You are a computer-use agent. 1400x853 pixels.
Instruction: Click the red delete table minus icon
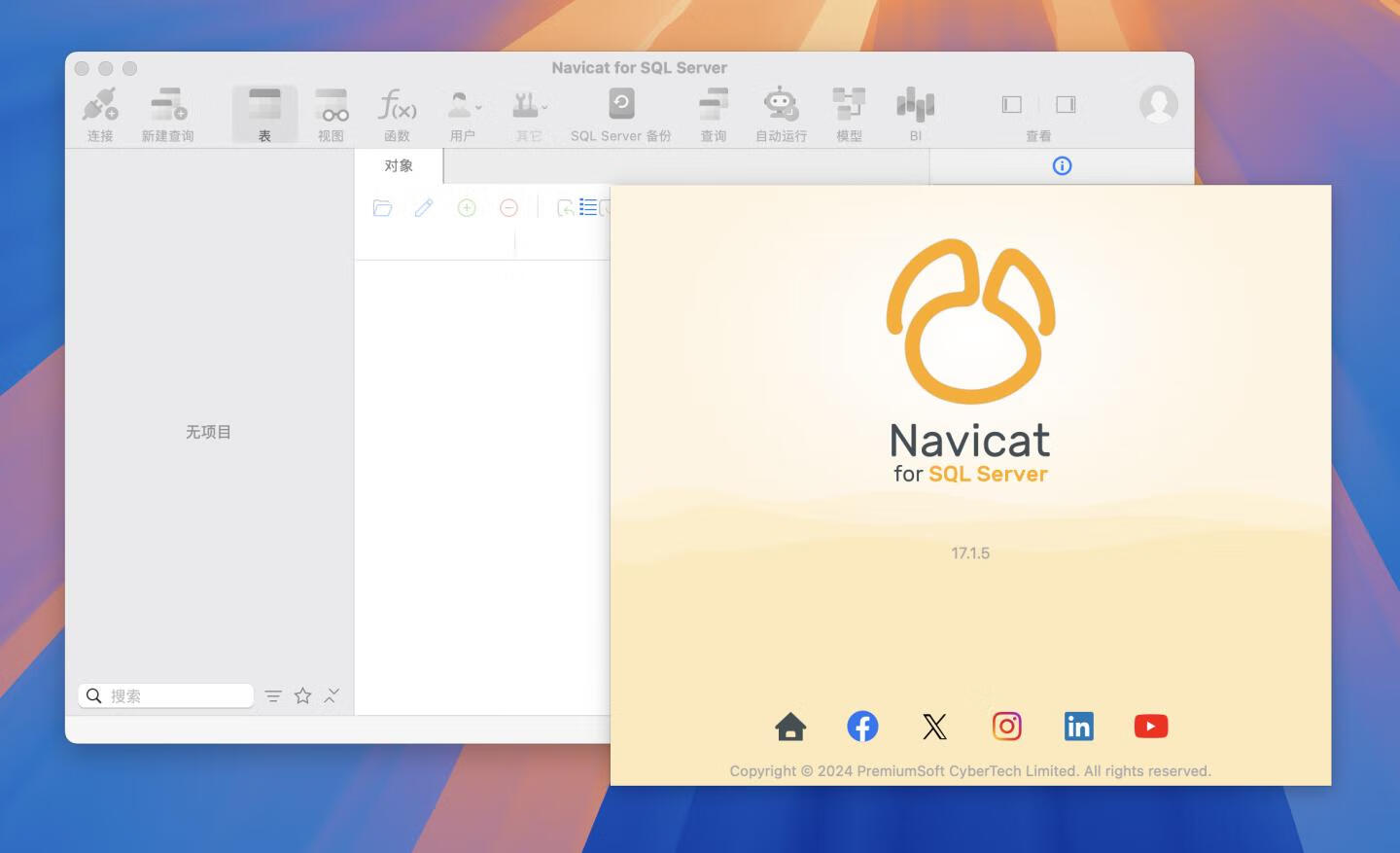click(x=508, y=208)
